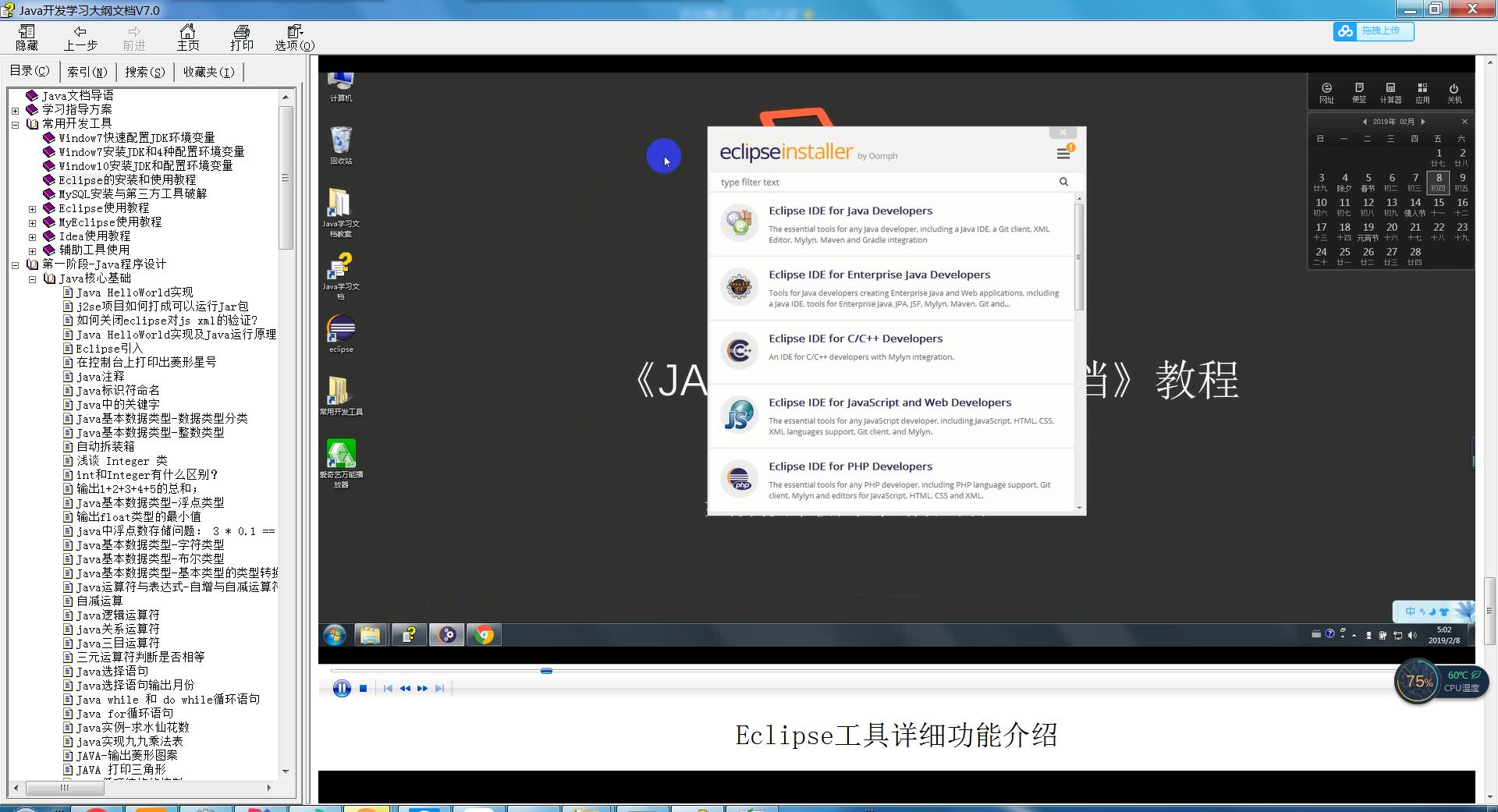Image resolution: width=1498 pixels, height=812 pixels.
Task: Open java注释 topic
Action: pyautogui.click(x=100, y=376)
